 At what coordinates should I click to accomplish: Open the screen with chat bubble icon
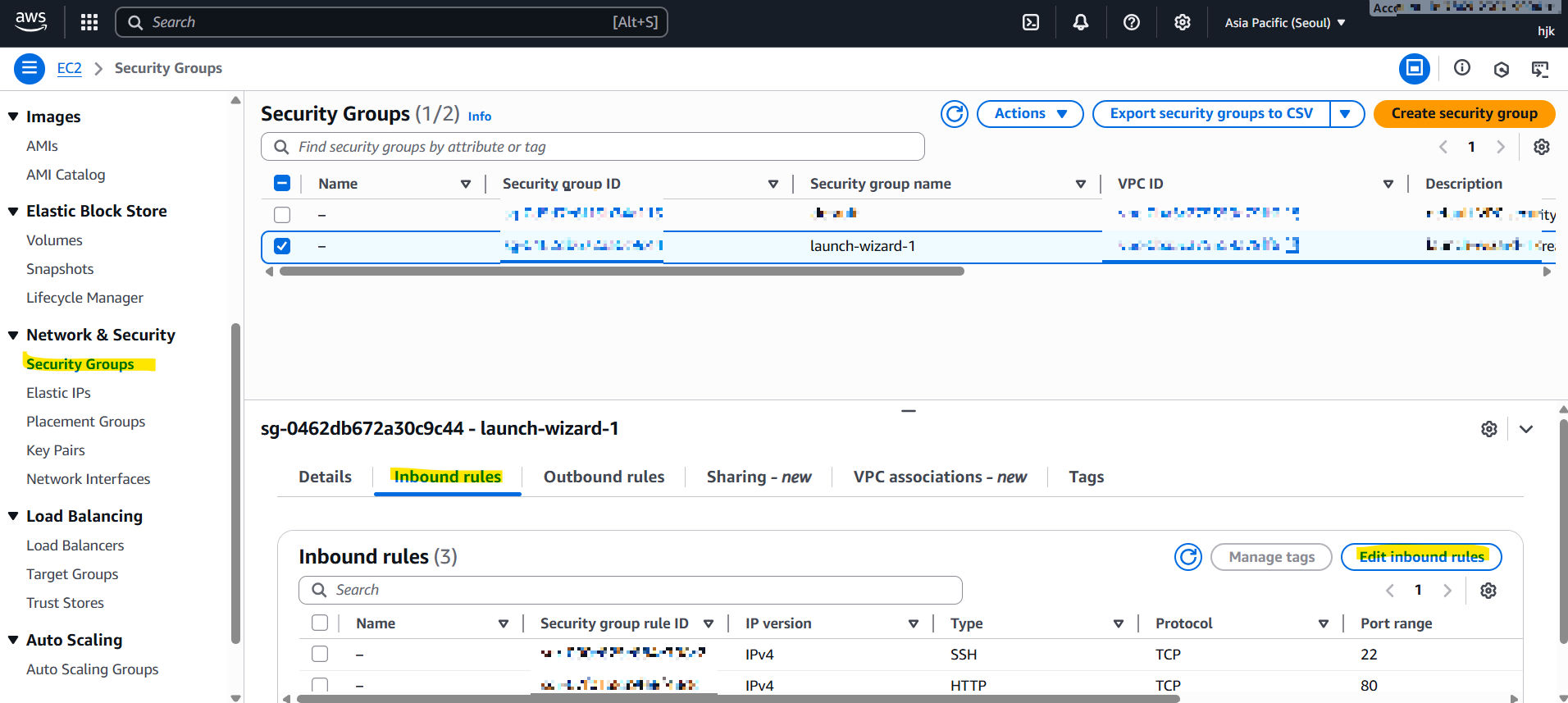1540,69
